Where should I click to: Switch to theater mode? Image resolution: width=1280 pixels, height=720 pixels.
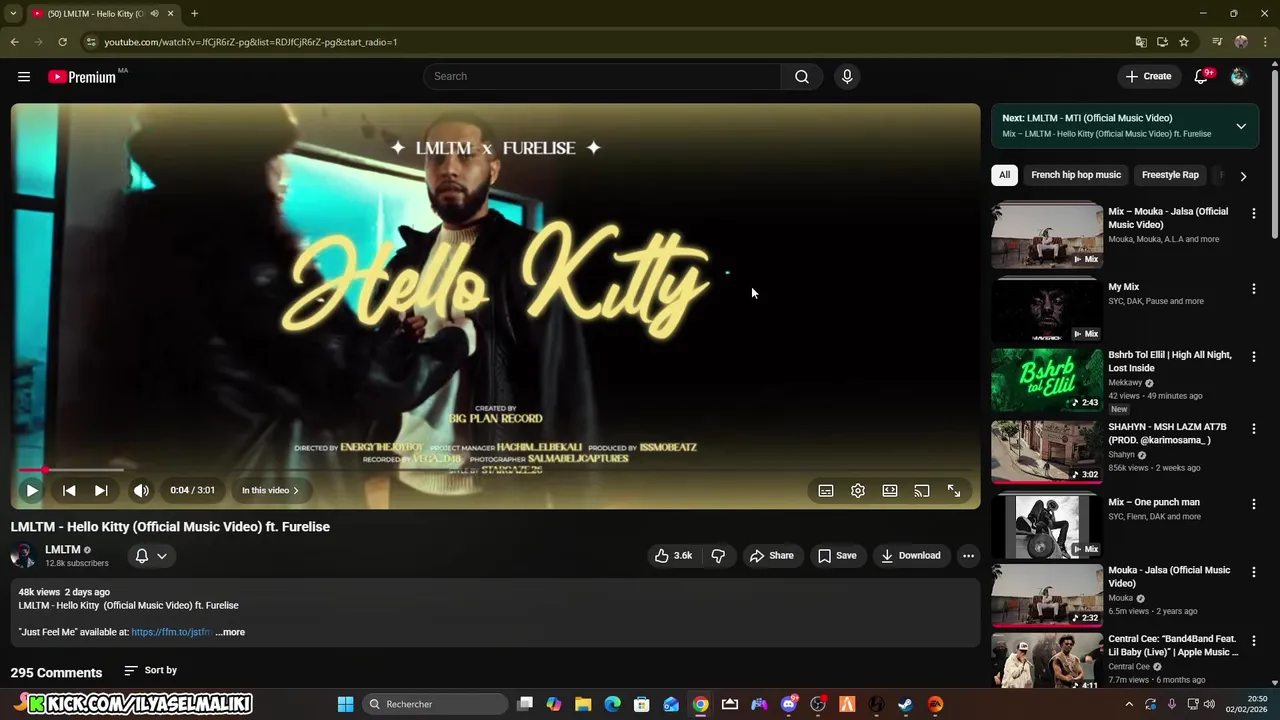[x=890, y=490]
